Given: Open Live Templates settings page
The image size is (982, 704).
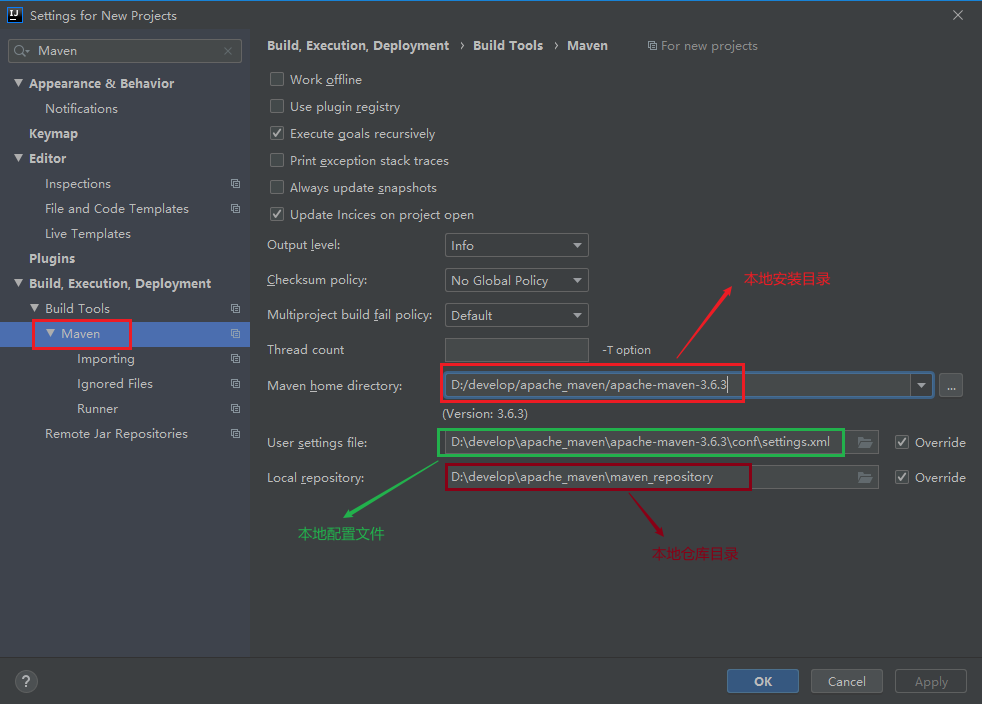Looking at the screenshot, I should click(x=88, y=234).
